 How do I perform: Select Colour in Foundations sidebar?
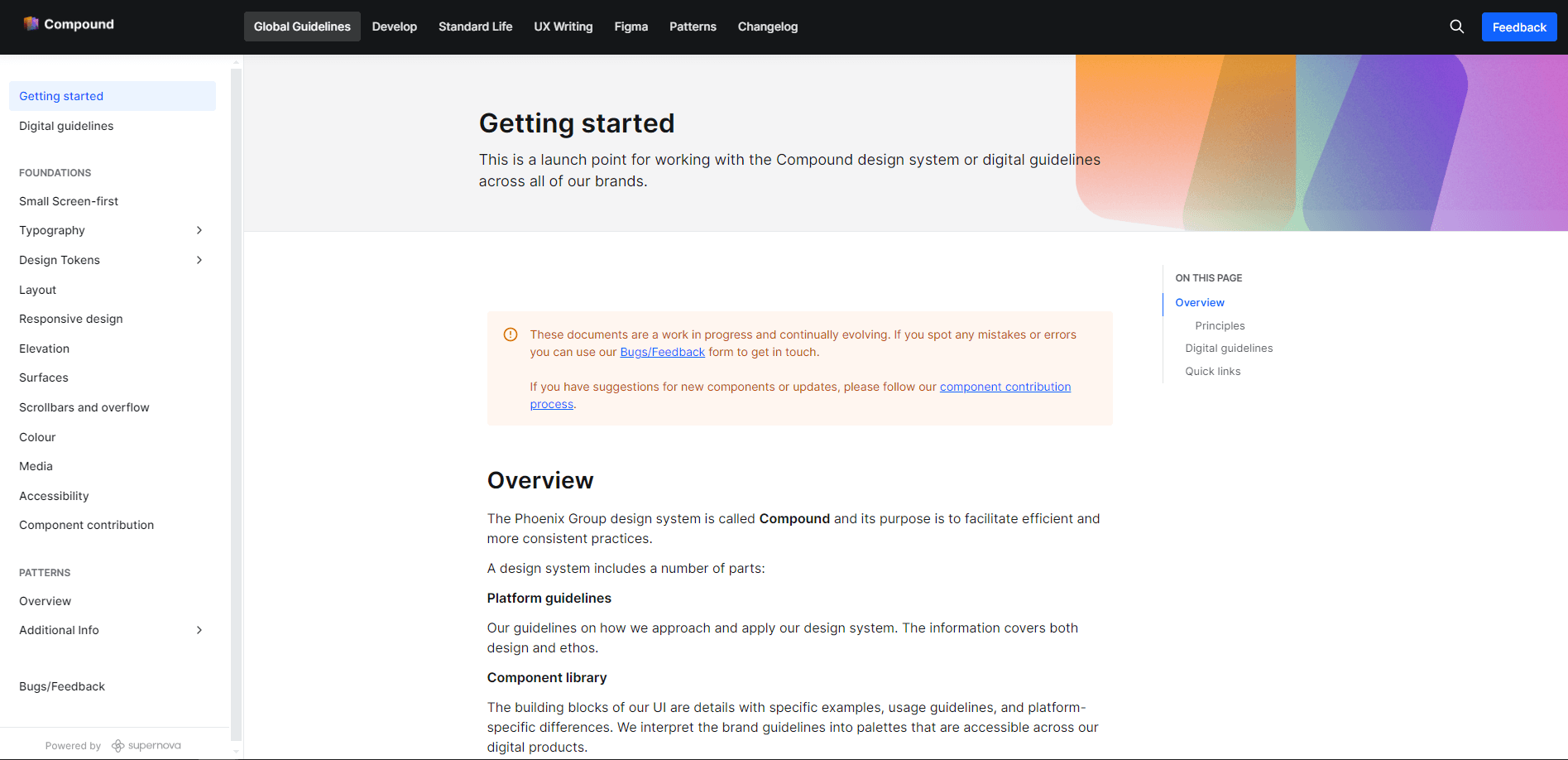coord(37,437)
